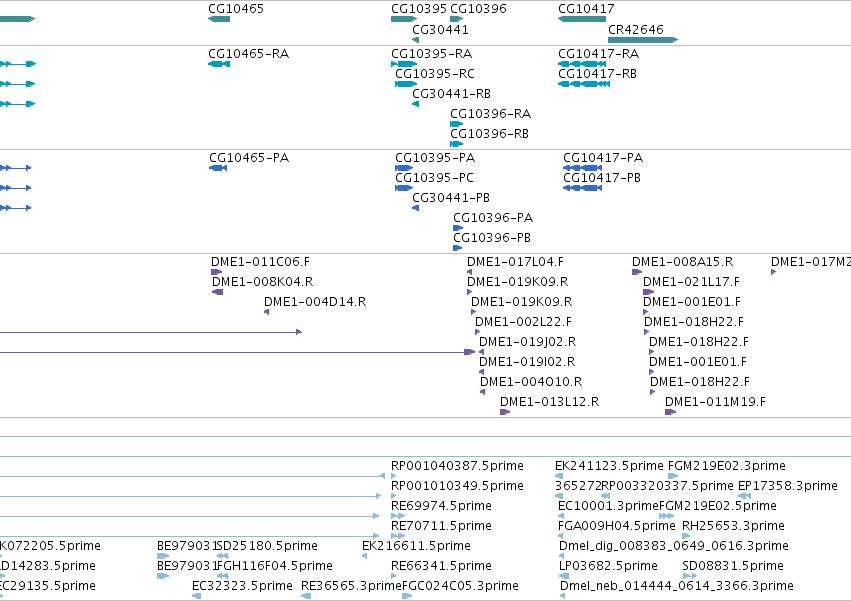This screenshot has width=851, height=601.
Task: Select the CG10395 gene label
Action: pyautogui.click(x=419, y=9)
